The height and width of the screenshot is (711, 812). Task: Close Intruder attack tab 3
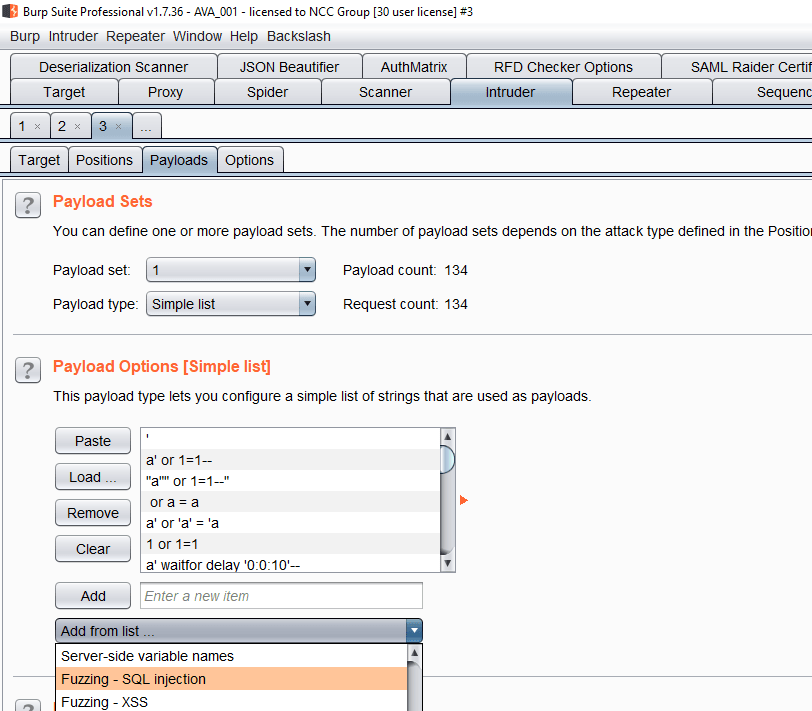(118, 127)
